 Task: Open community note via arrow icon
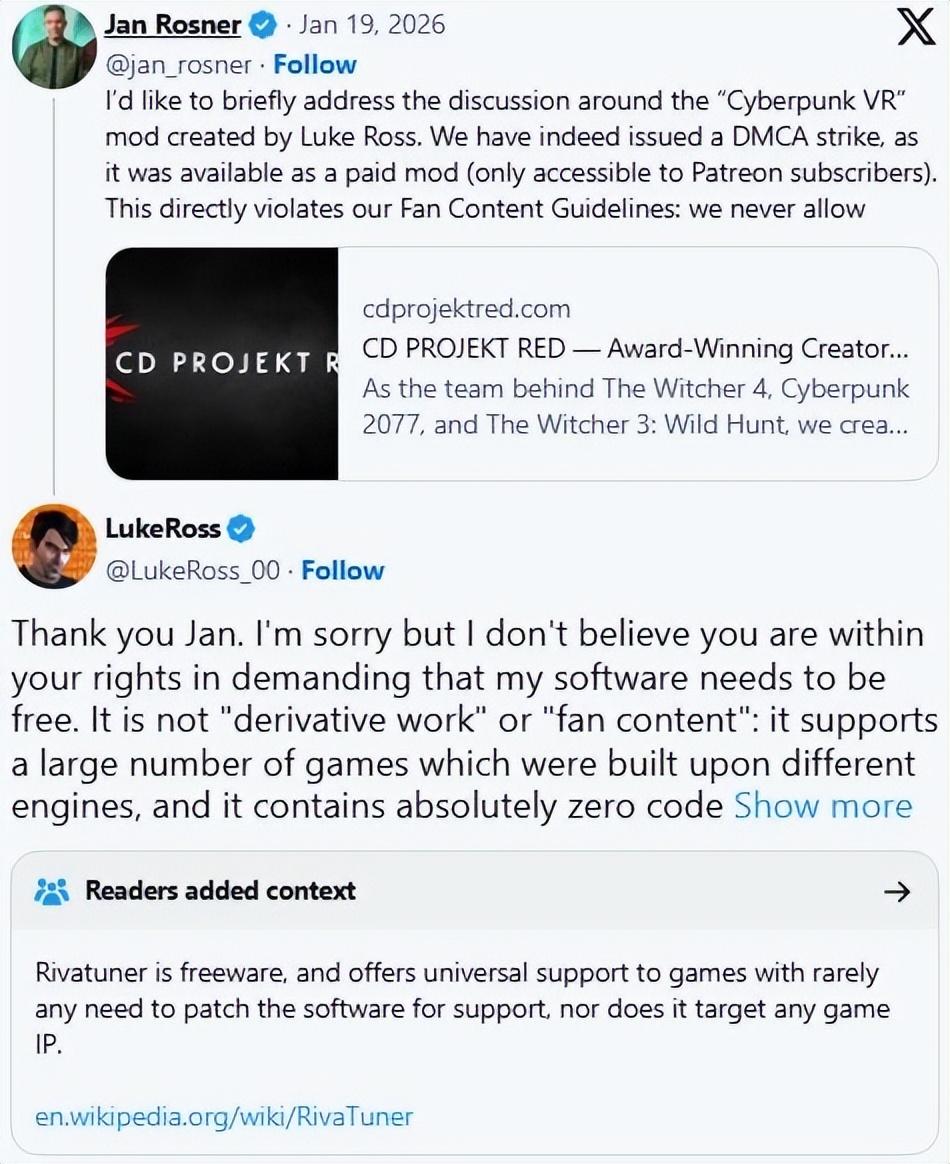click(898, 891)
